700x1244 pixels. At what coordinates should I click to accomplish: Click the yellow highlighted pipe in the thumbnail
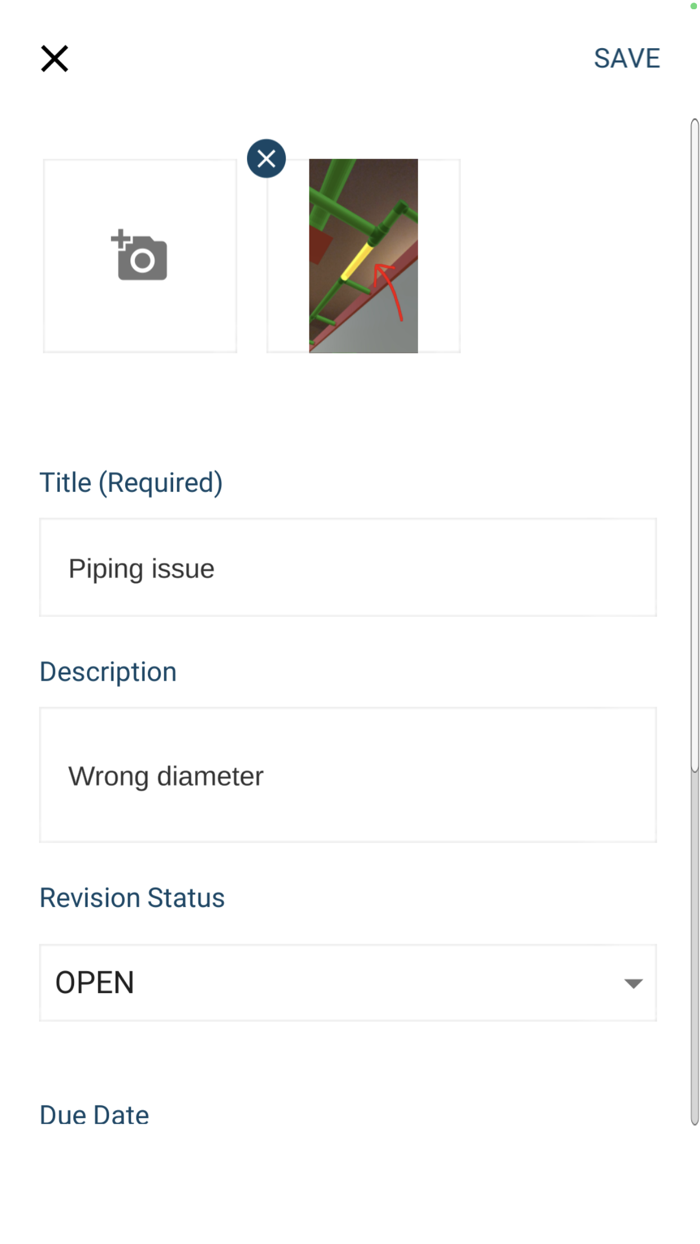(x=357, y=261)
